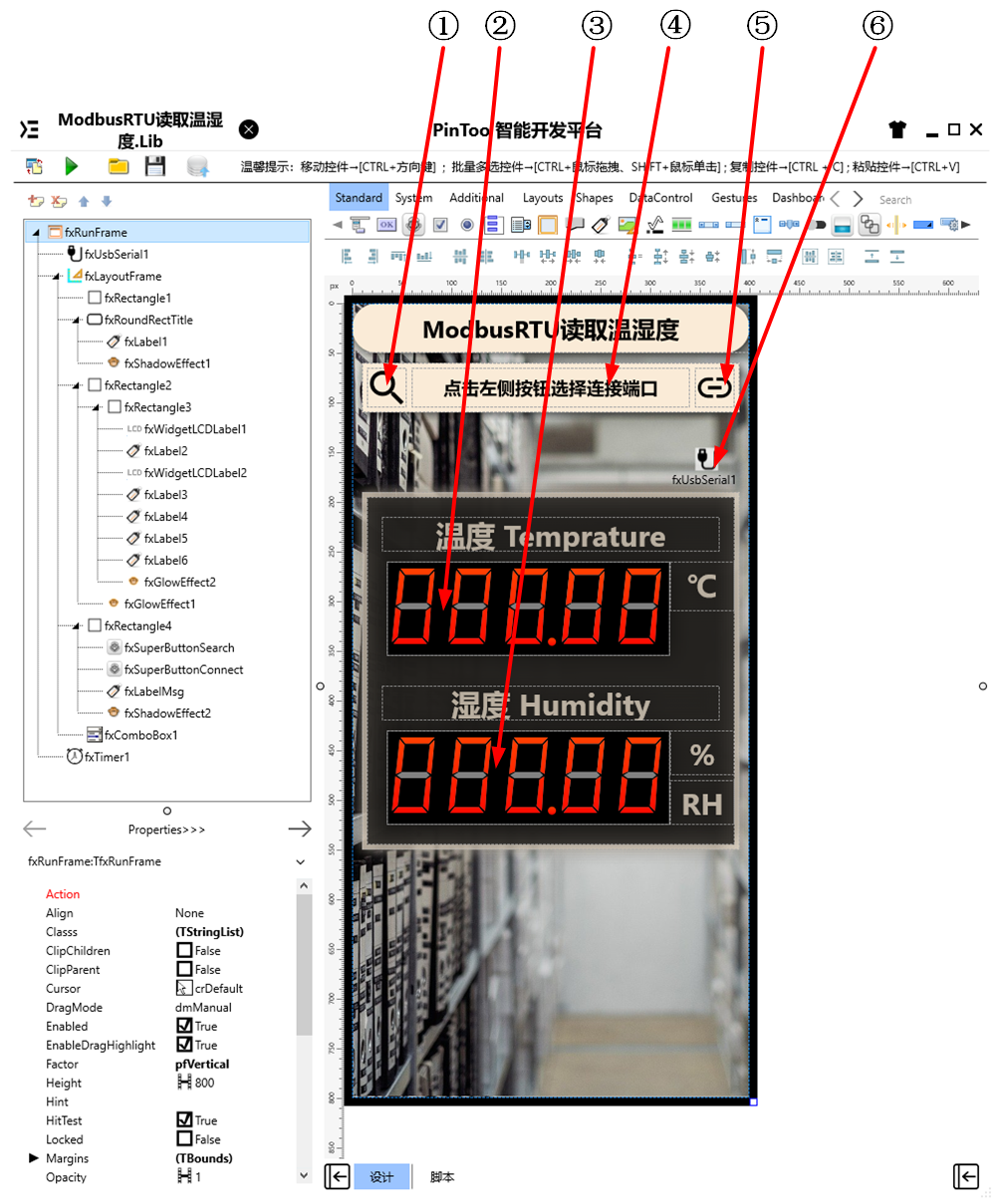Show more palette tabs with right chevron

(858, 199)
